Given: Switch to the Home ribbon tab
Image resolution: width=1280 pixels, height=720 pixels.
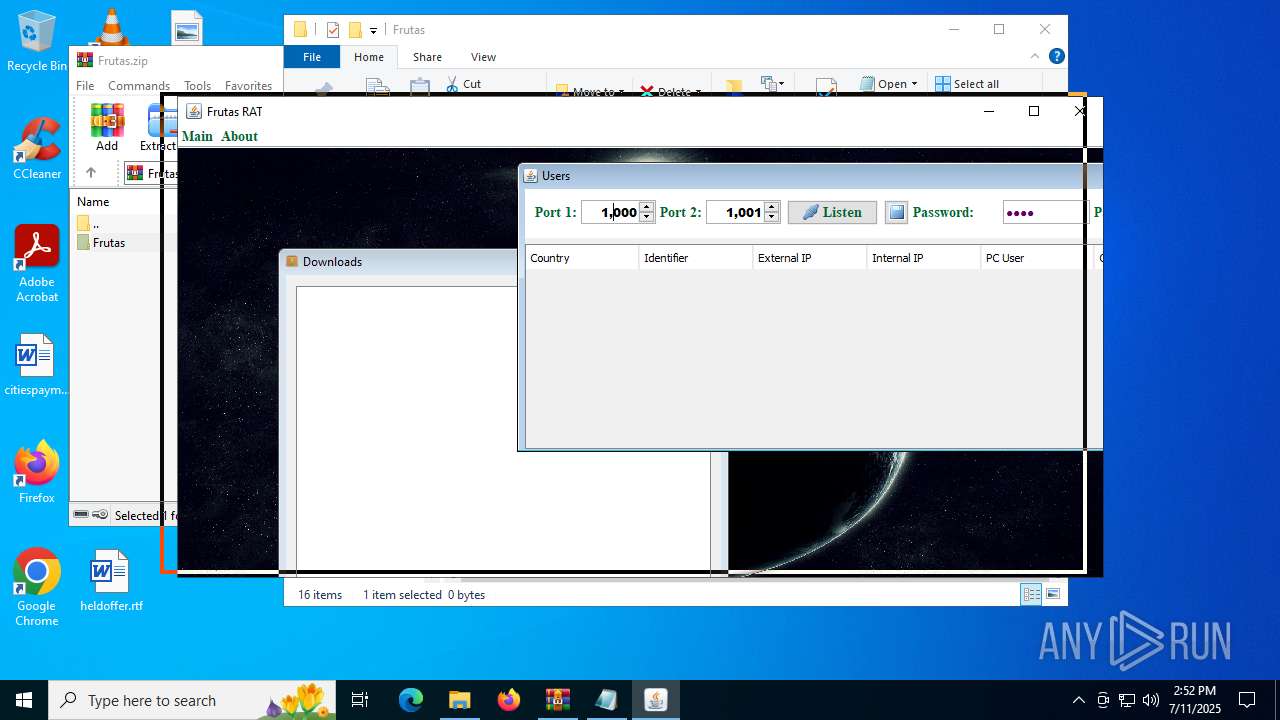Looking at the screenshot, I should (x=369, y=57).
